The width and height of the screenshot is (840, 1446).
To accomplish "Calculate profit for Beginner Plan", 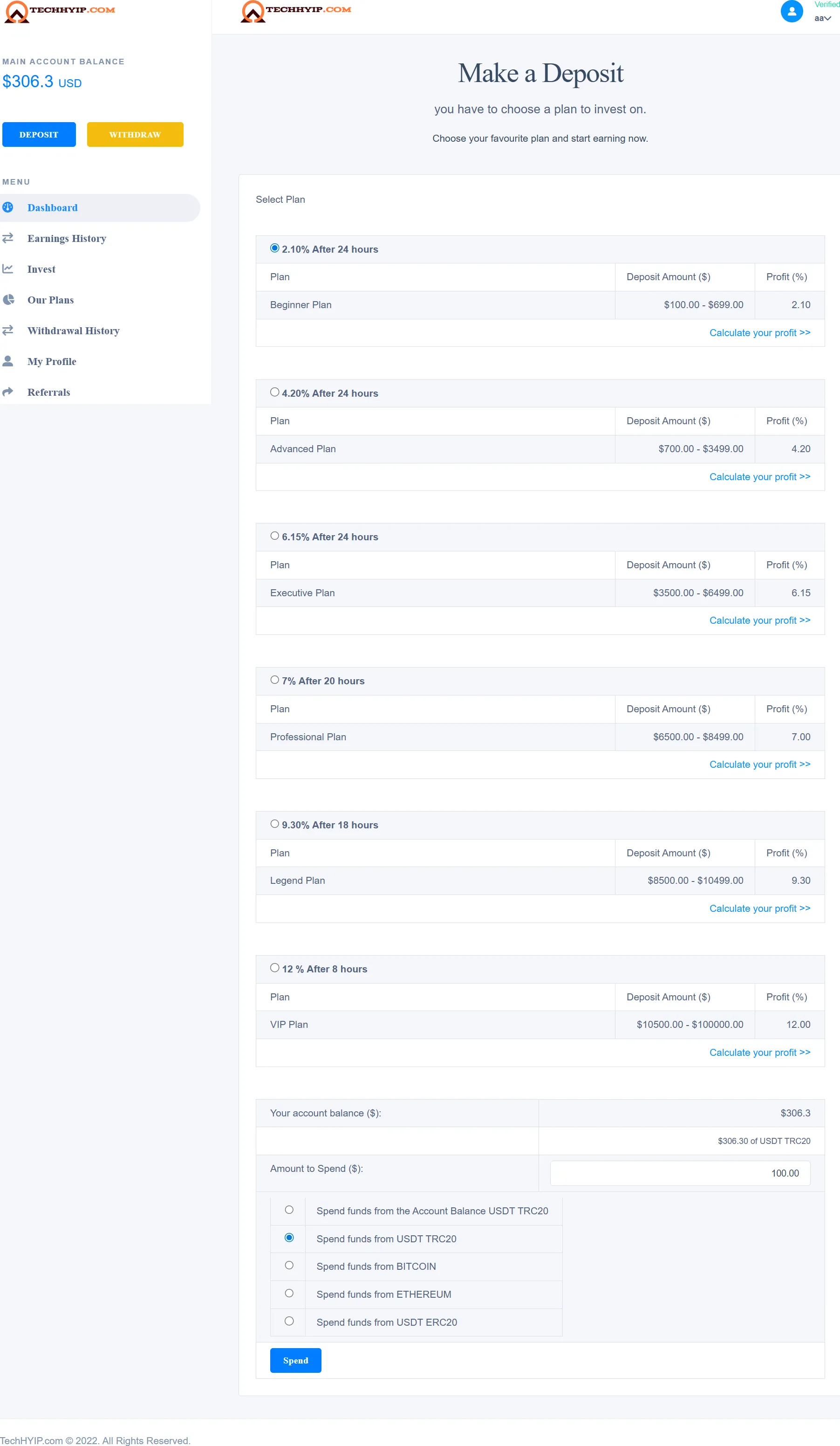I will coord(760,333).
